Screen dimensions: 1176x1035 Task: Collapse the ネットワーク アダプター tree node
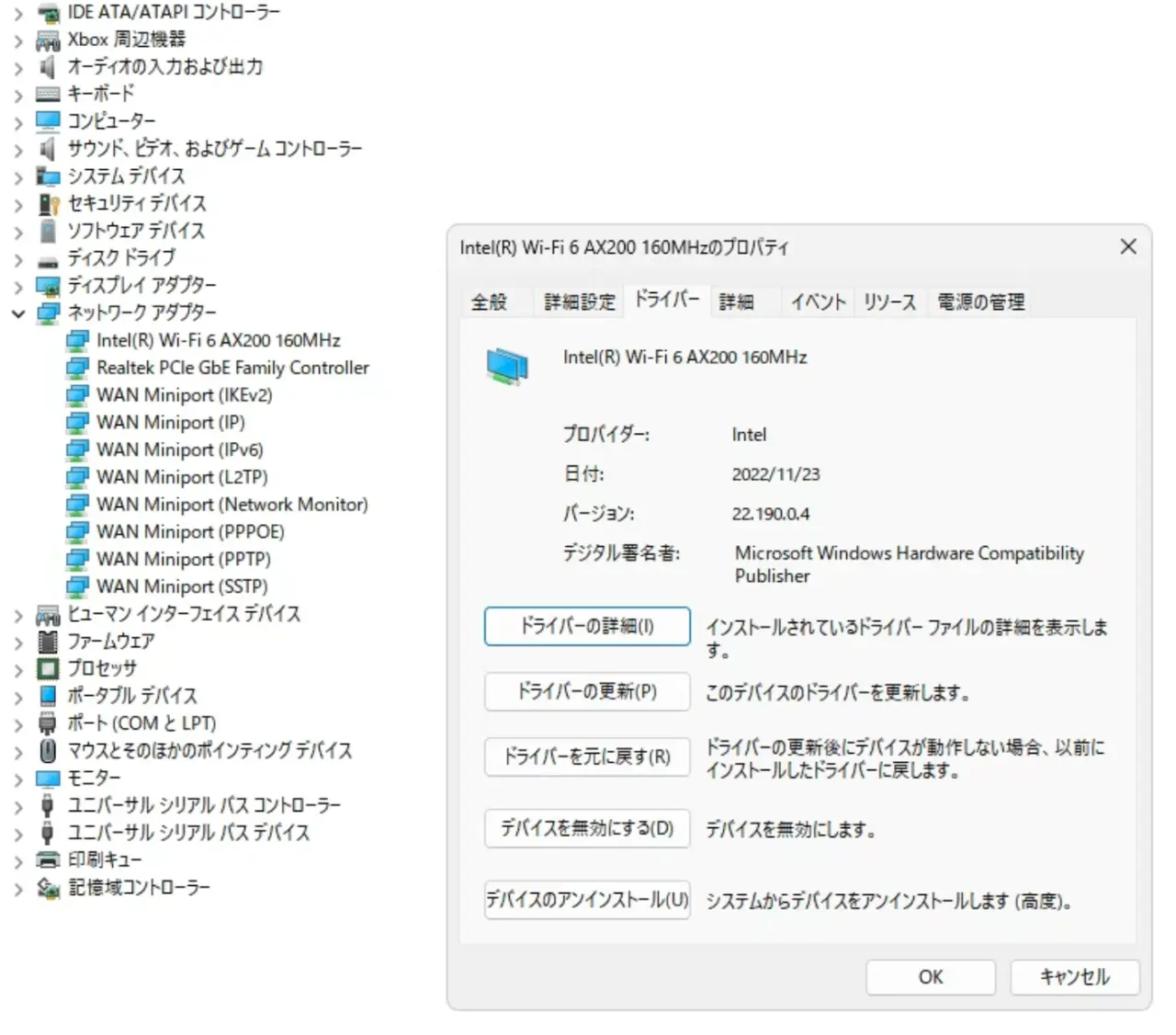click(18, 313)
